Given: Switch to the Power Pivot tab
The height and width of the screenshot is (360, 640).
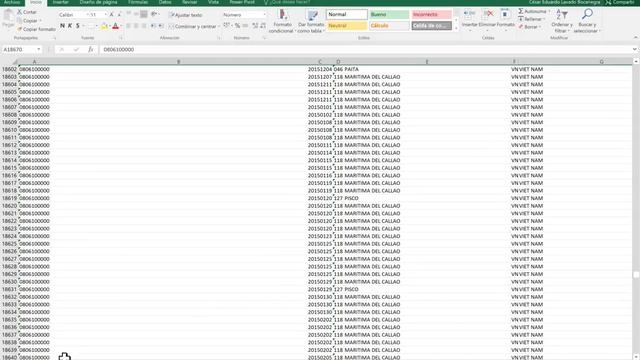Looking at the screenshot, I should pos(242,2).
